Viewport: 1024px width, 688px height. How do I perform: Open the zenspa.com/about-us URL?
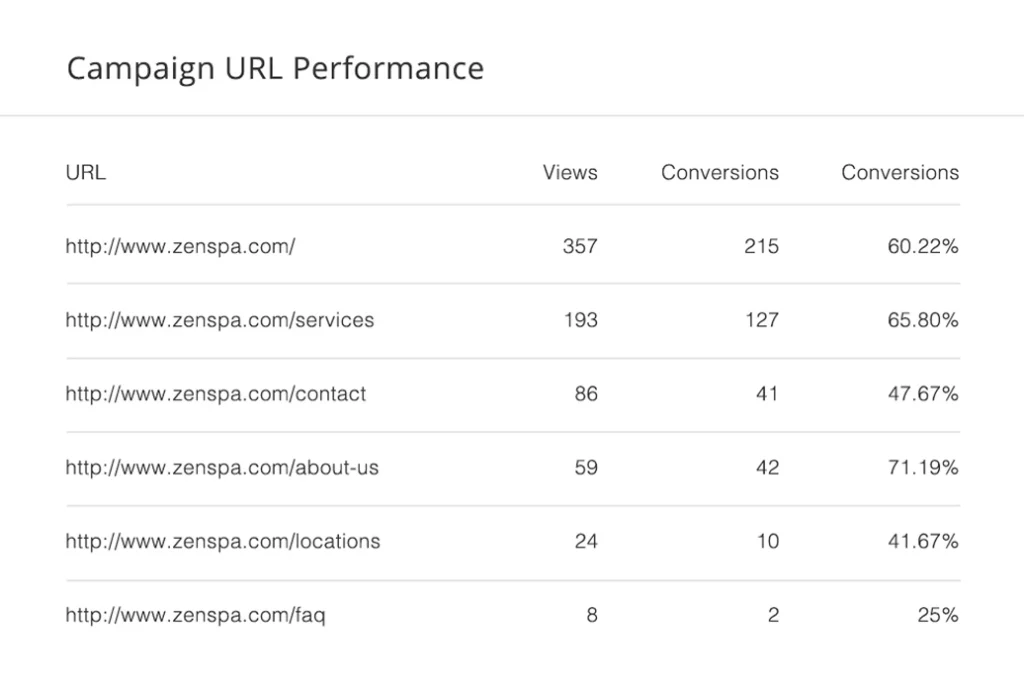pos(222,468)
